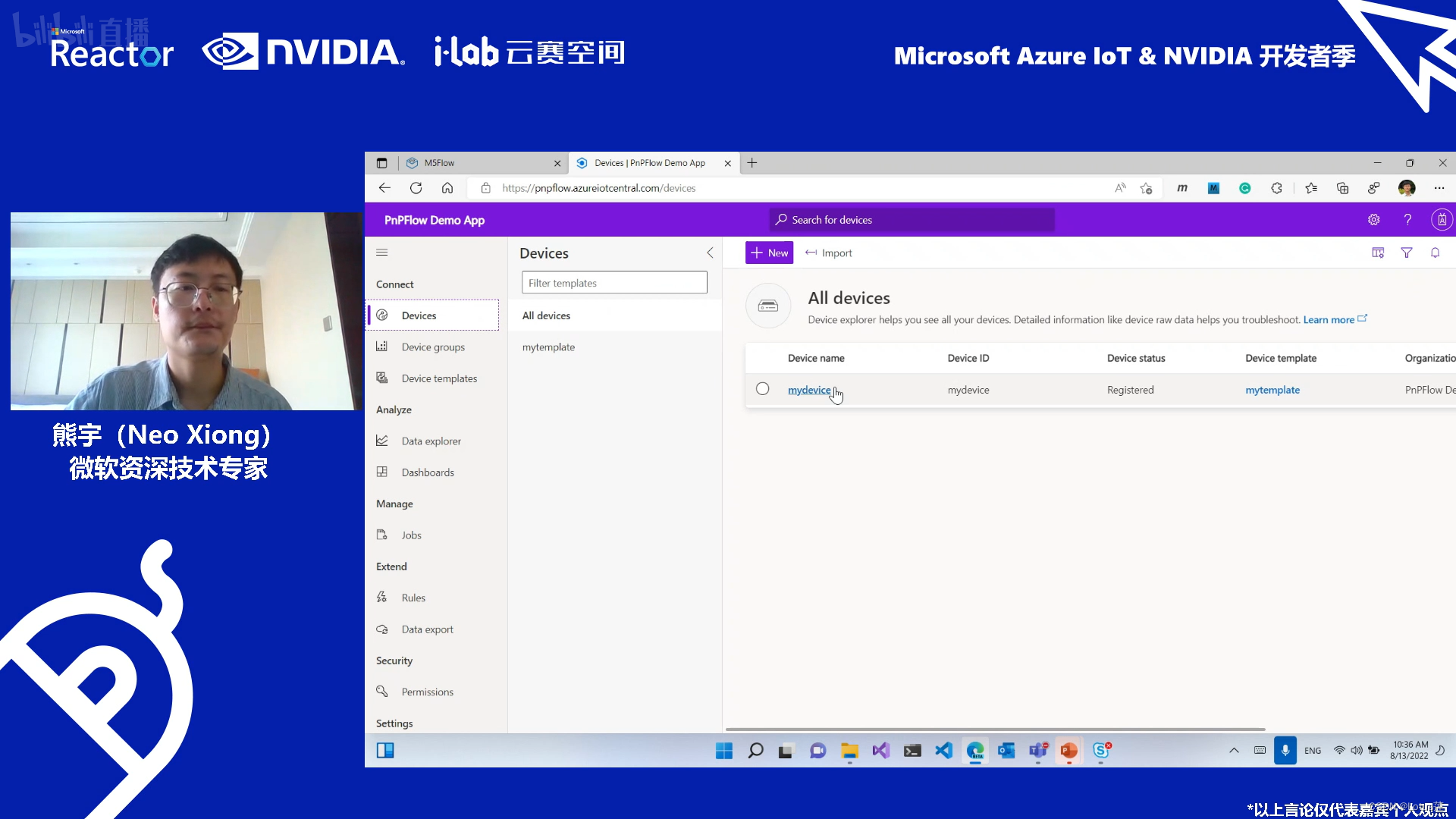Screen dimensions: 1456x819
Task: Open the browser extensions puzzle icon
Action: pyautogui.click(x=1277, y=188)
